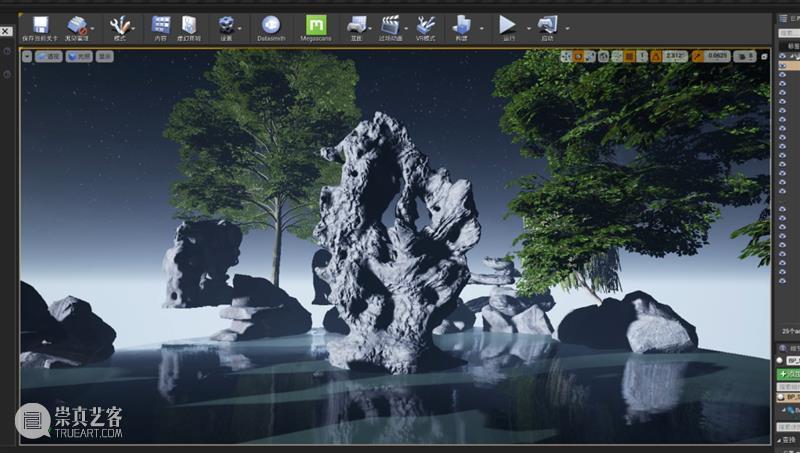Toggle eye visibility of highlighted outliner row

pyautogui.click(x=783, y=65)
